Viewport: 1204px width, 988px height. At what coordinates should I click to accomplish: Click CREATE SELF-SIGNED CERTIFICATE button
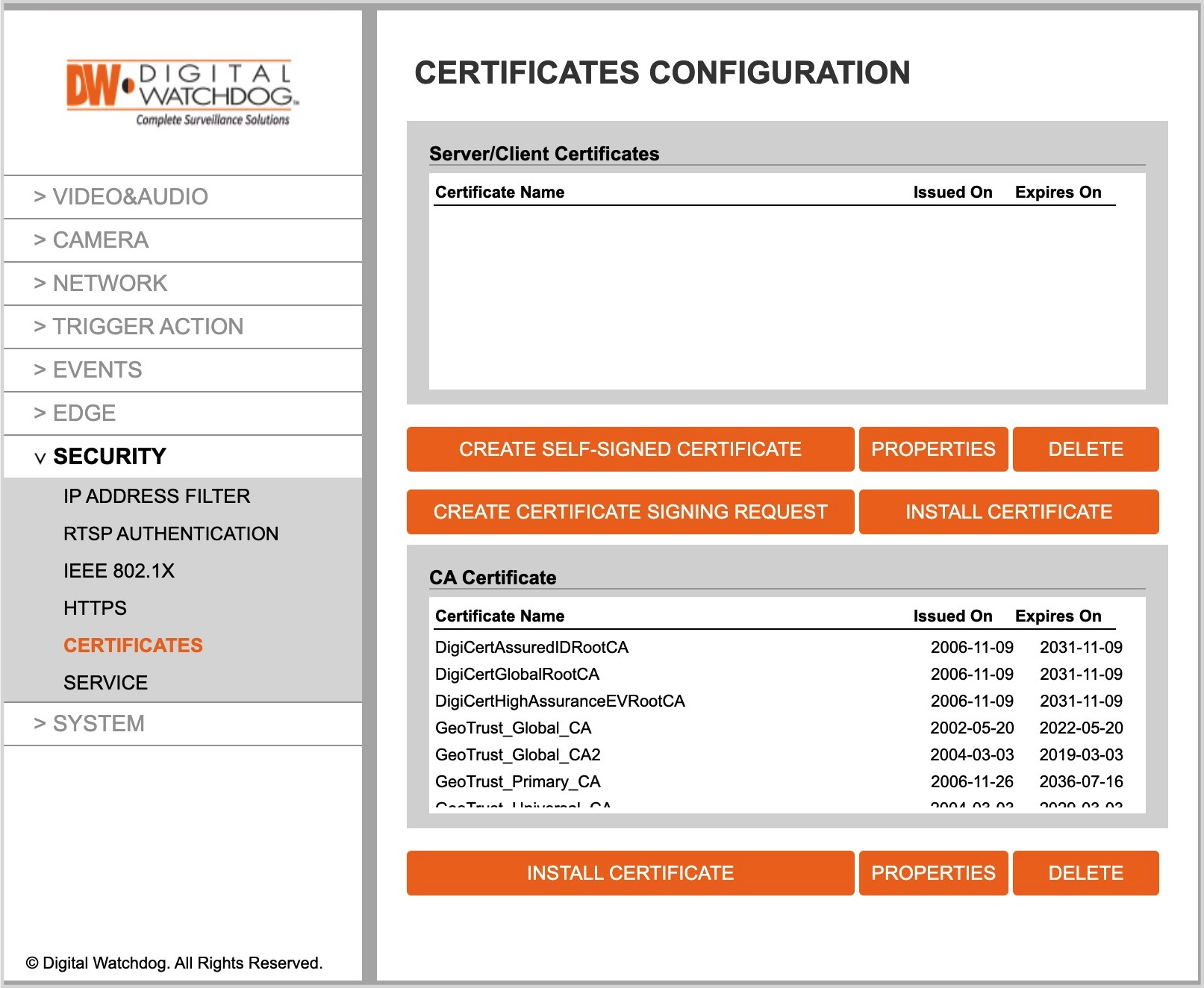(x=630, y=449)
